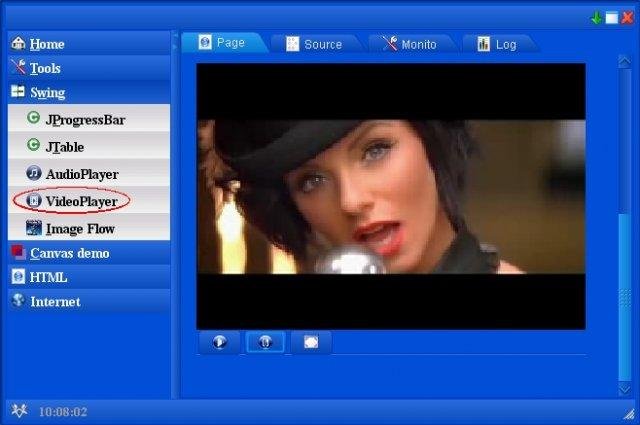Open the Home section in sidebar

pyautogui.click(x=46, y=44)
